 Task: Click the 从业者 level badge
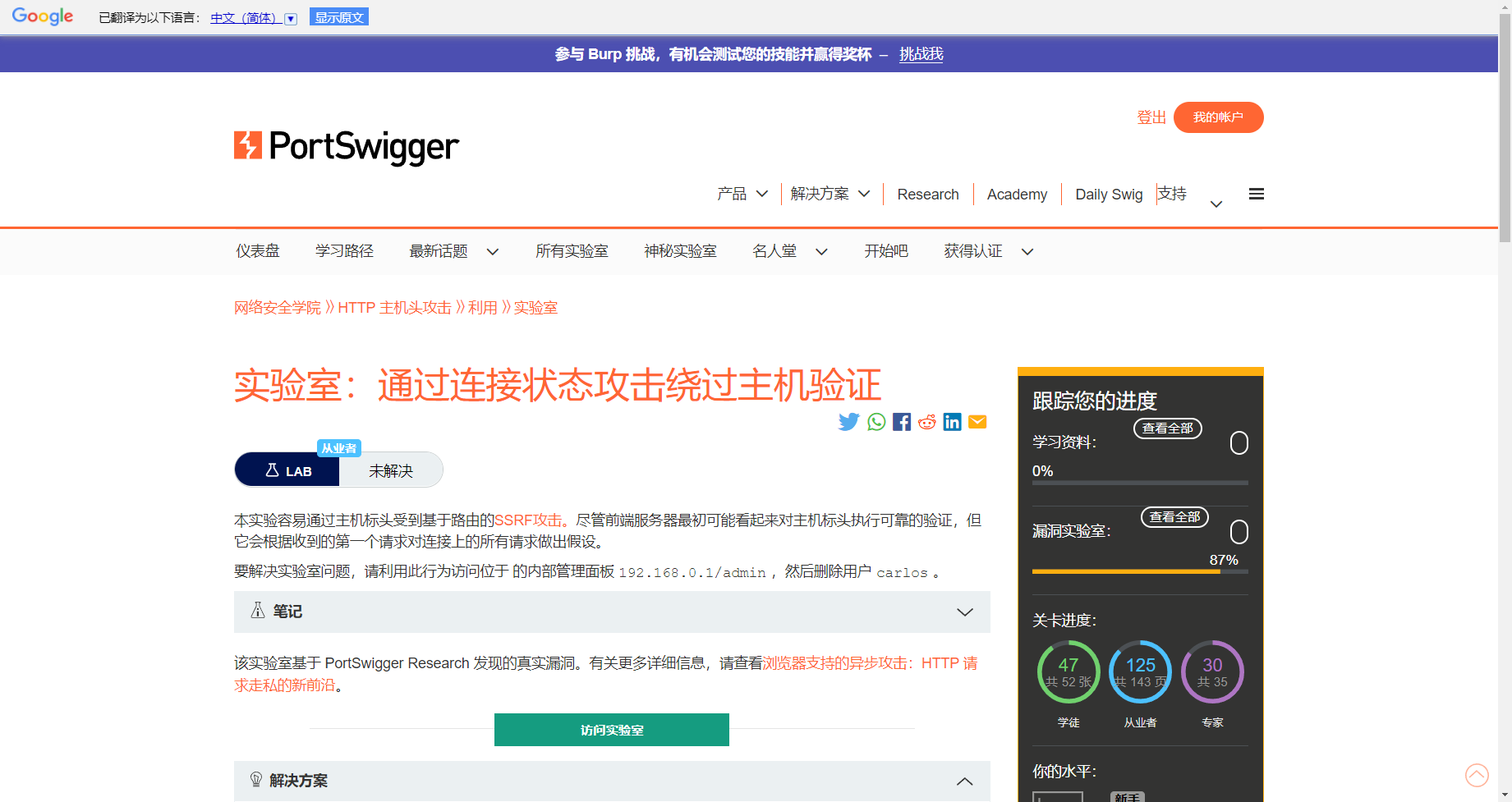339,447
